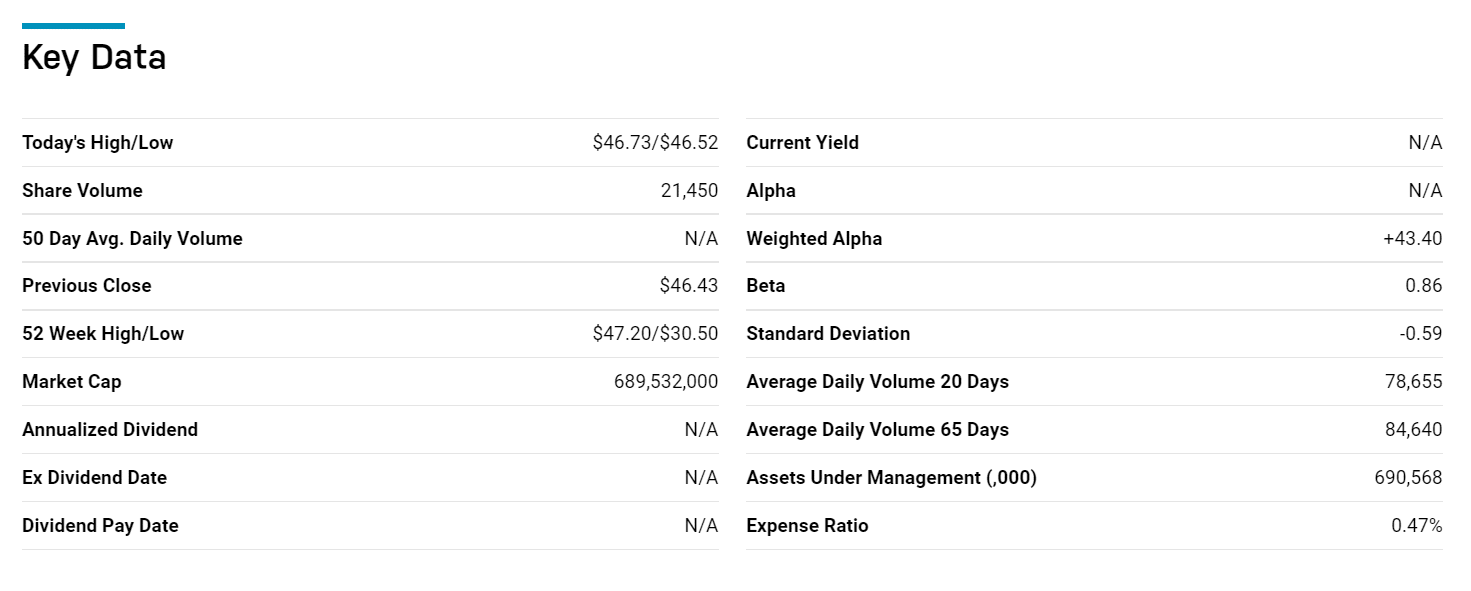Click the Average Daily Volume 65 Days value
This screenshot has width=1471, height=591.
(1414, 430)
